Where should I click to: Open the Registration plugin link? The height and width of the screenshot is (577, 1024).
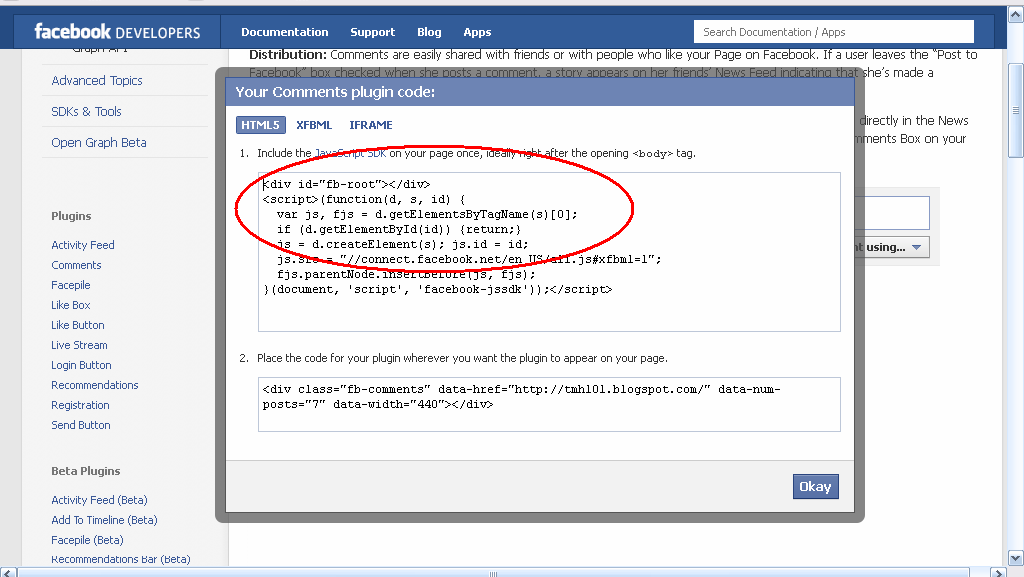pos(80,405)
